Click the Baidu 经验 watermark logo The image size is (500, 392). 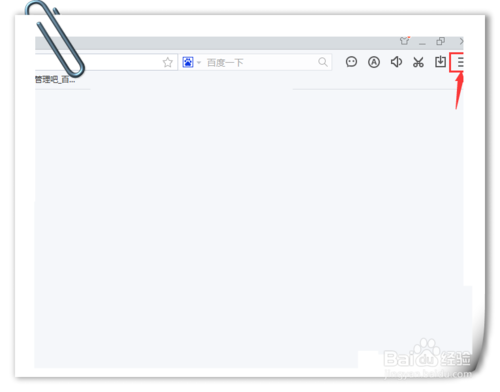click(x=428, y=355)
